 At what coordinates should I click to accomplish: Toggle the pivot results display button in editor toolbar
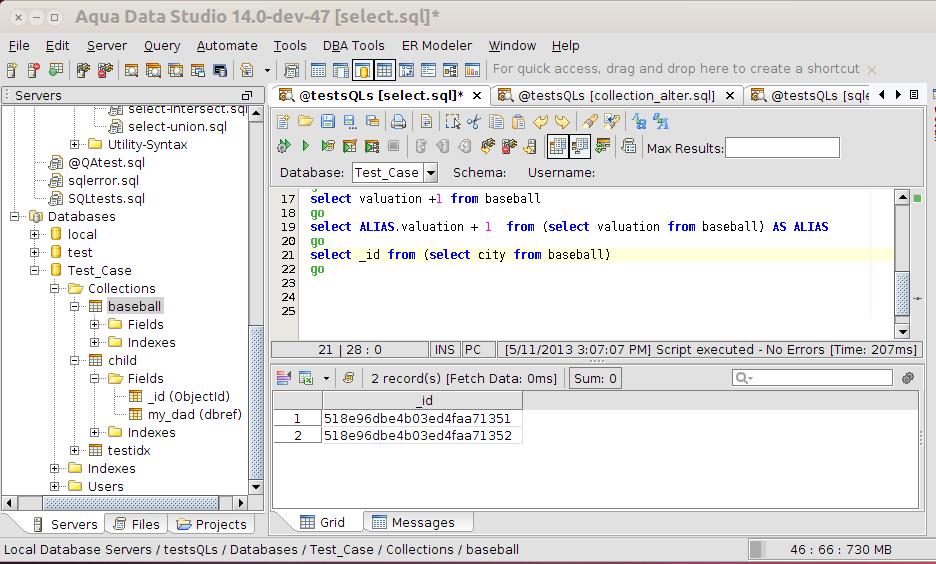580,146
